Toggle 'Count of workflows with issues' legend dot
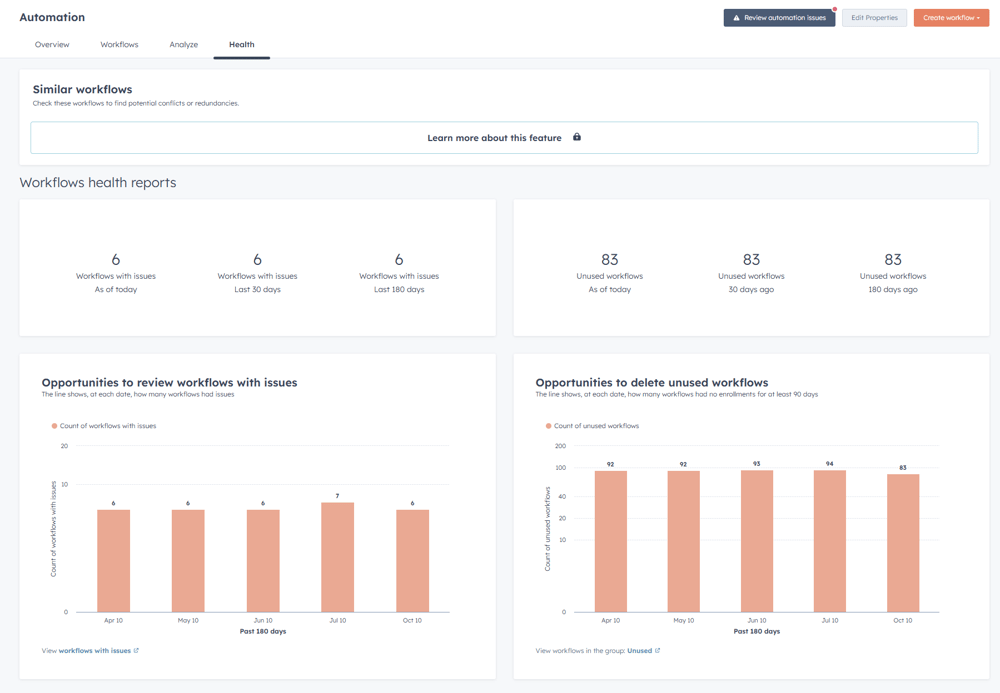1000x693 pixels. pos(54,426)
